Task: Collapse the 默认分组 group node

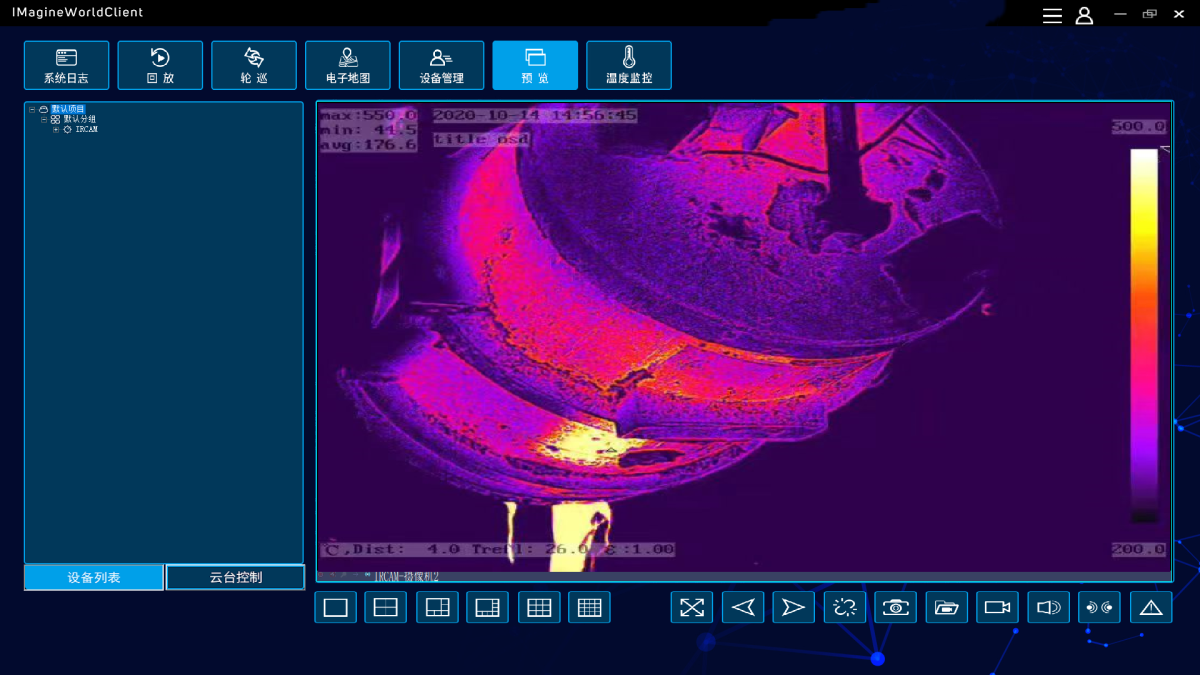Action: [44, 119]
